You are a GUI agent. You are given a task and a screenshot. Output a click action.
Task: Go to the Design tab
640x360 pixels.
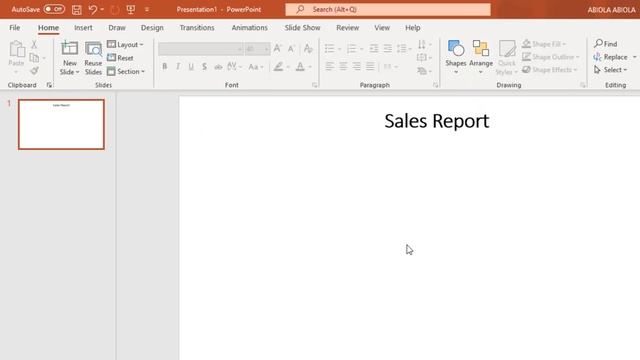[152, 28]
